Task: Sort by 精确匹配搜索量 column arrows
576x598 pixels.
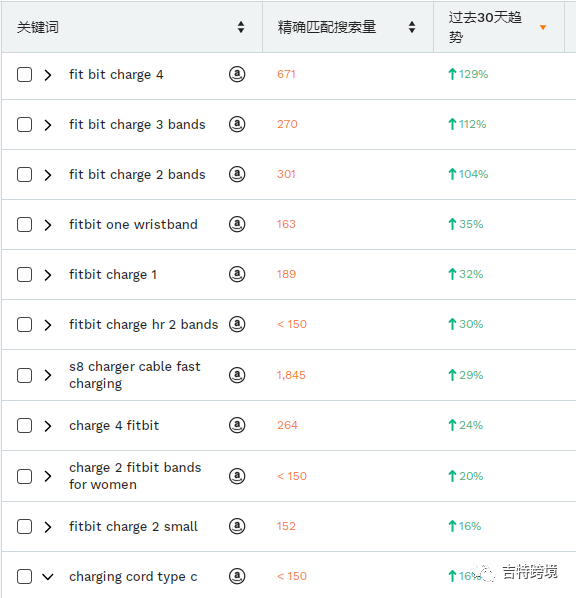Action: pos(412,27)
